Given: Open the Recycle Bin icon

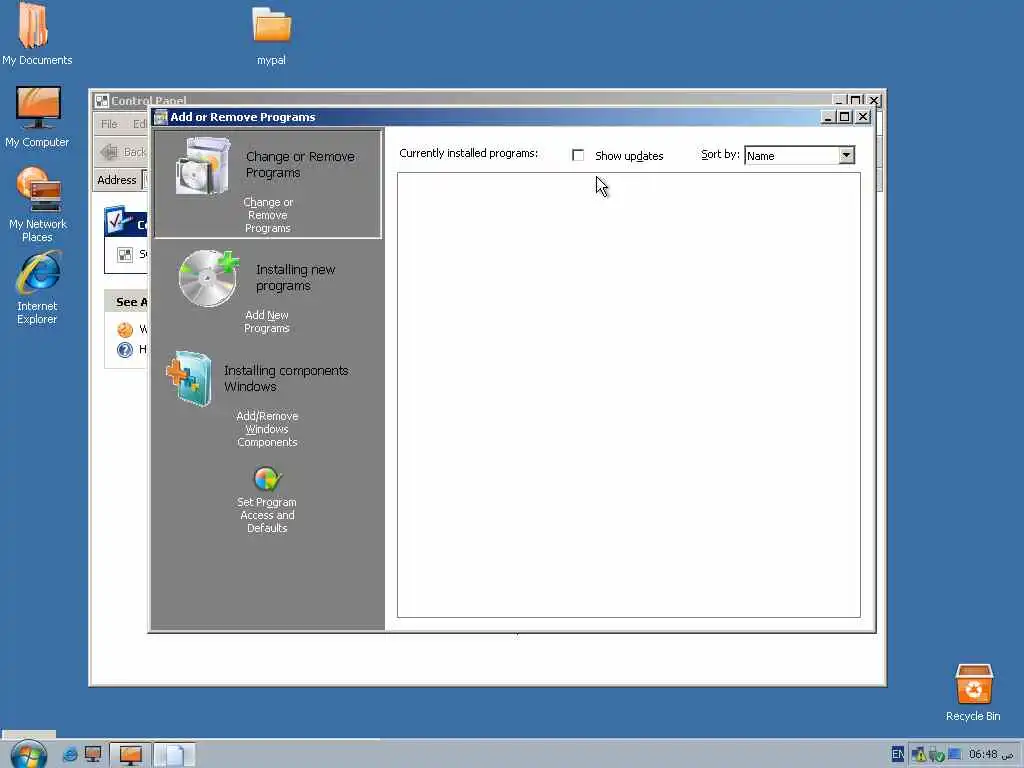Looking at the screenshot, I should click(x=973, y=684).
